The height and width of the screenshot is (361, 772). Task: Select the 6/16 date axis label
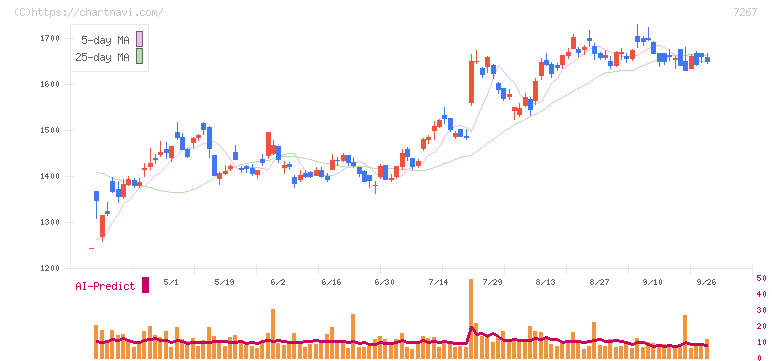331,282
